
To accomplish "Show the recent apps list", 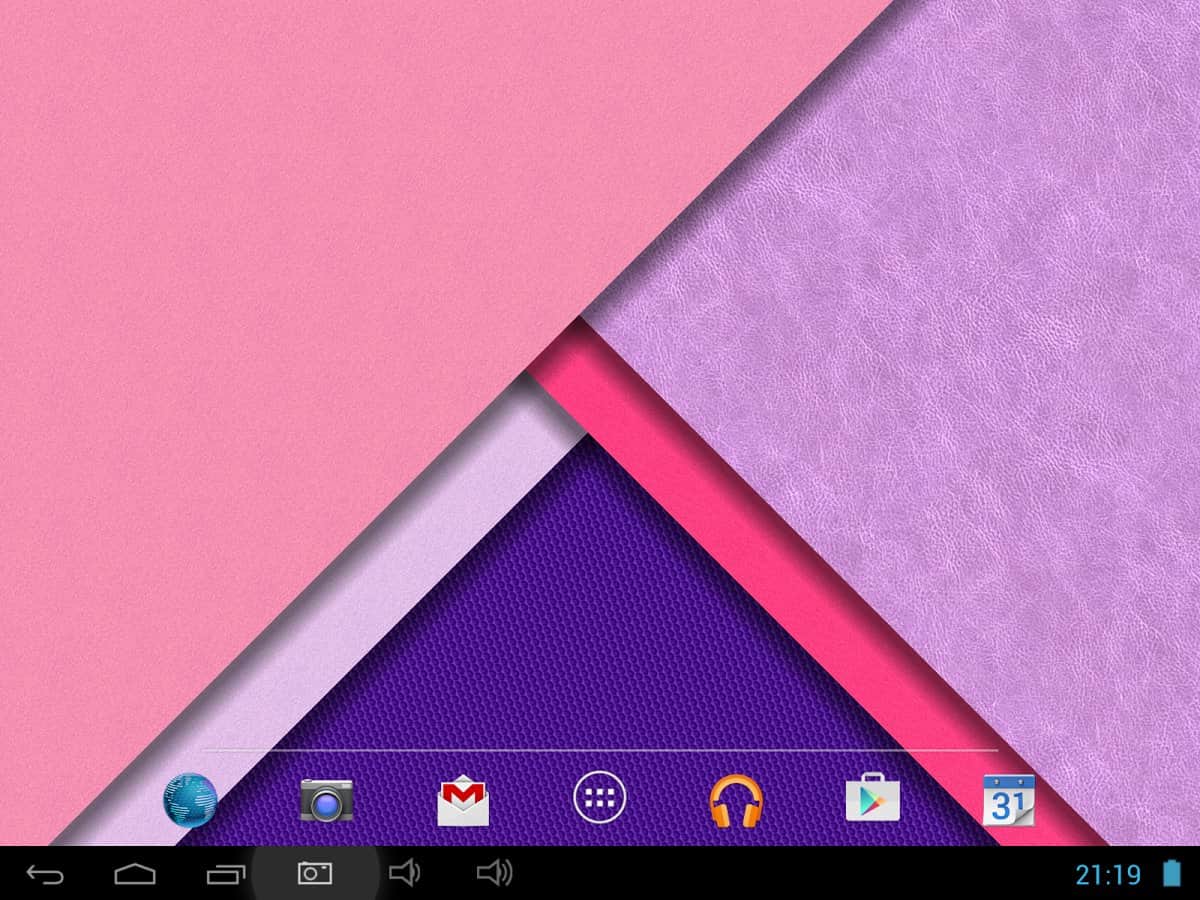I will tap(225, 875).
